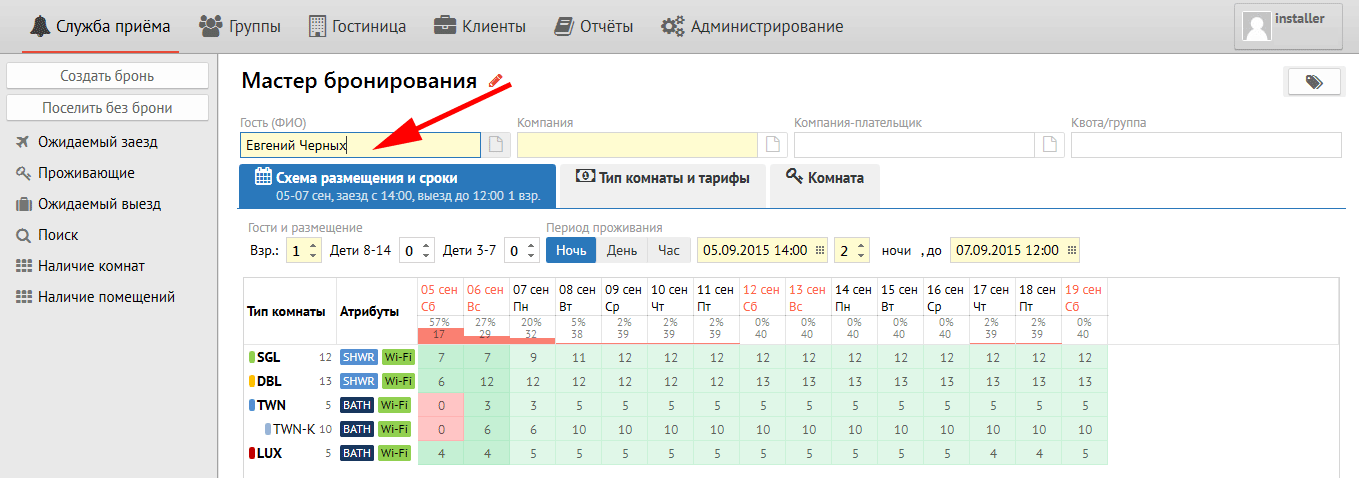Open the Клиенты menu
Image resolution: width=1359 pixels, height=478 pixels.
click(x=480, y=26)
